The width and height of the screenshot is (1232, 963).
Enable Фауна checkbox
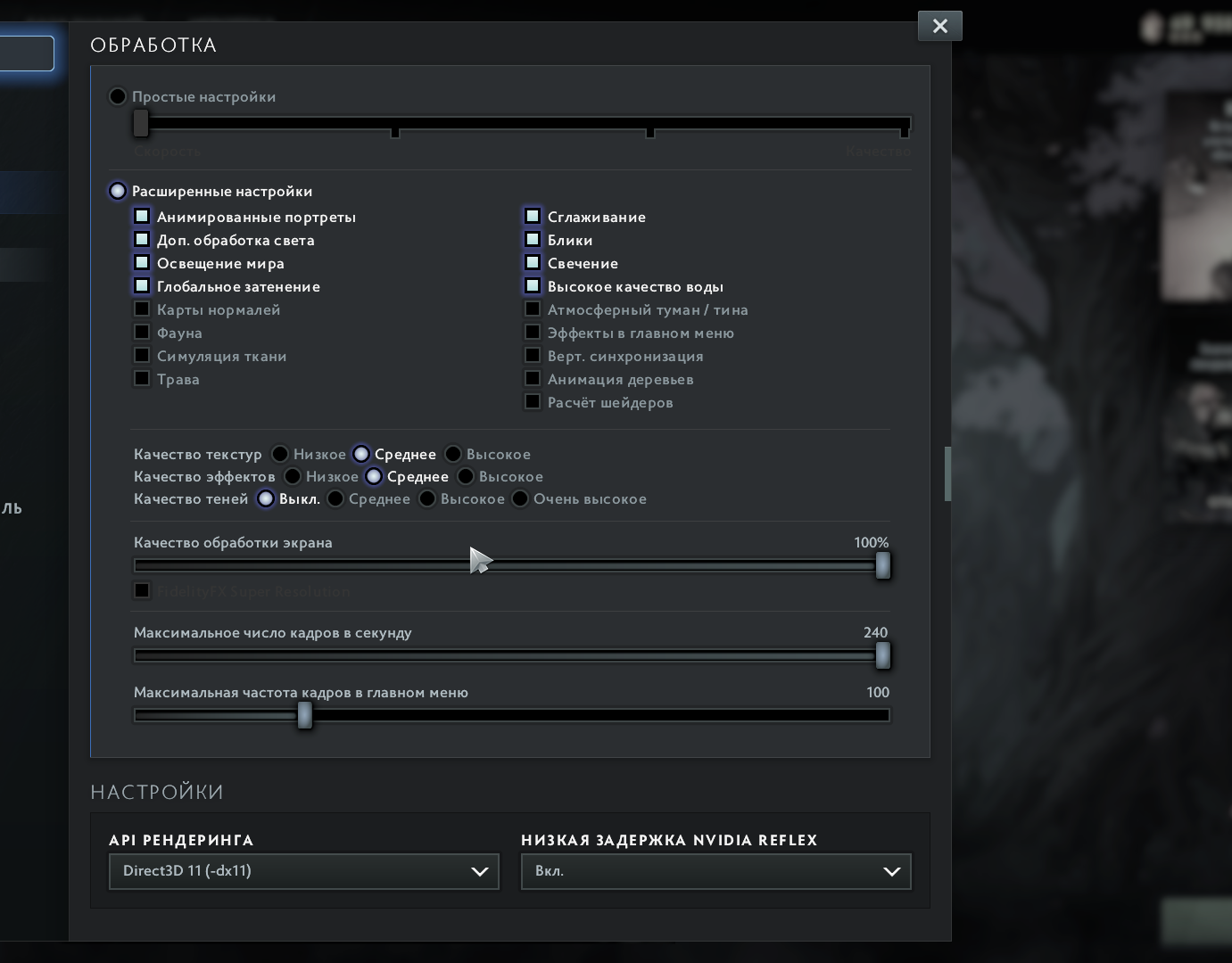[x=142, y=332]
